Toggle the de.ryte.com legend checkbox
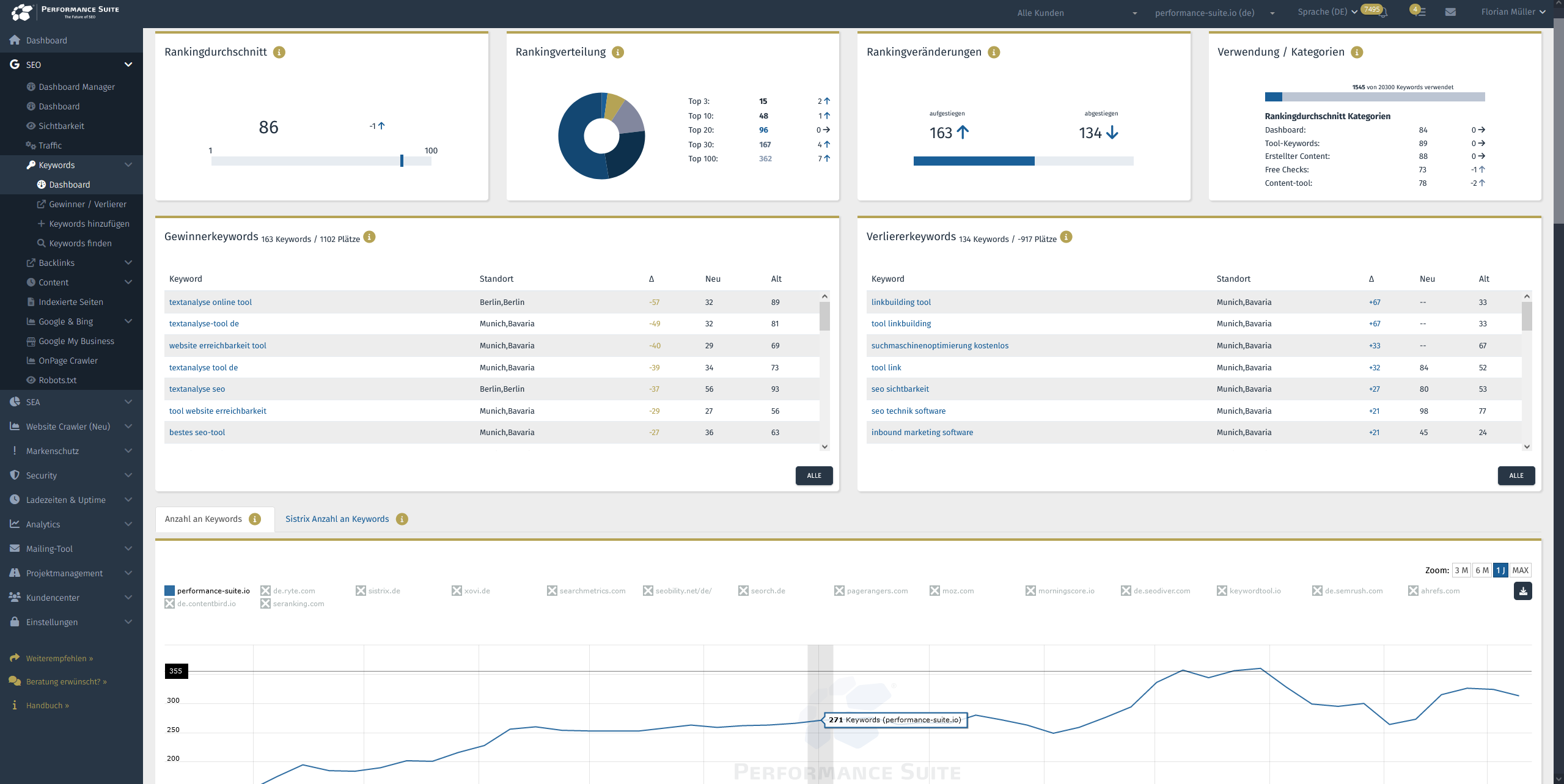Screen dimensions: 1564x784 coord(265,591)
